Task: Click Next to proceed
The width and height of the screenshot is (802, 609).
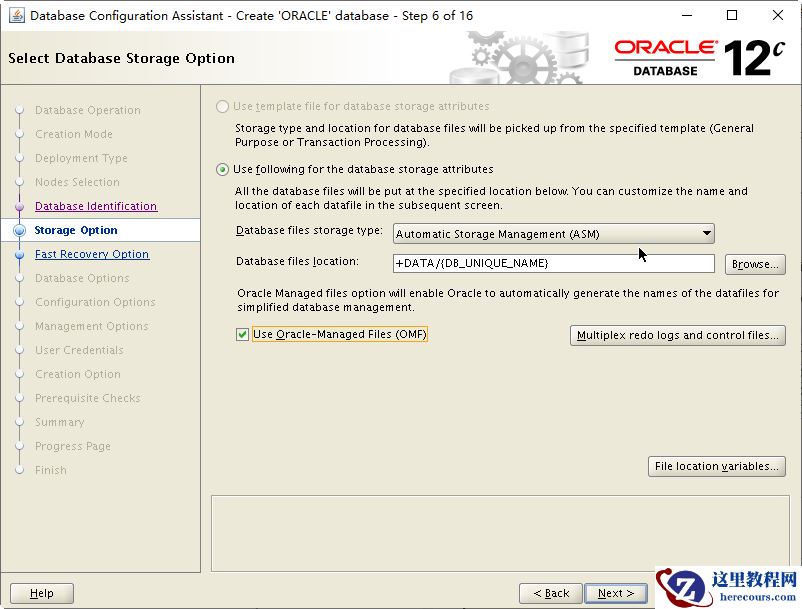Action: [x=616, y=593]
